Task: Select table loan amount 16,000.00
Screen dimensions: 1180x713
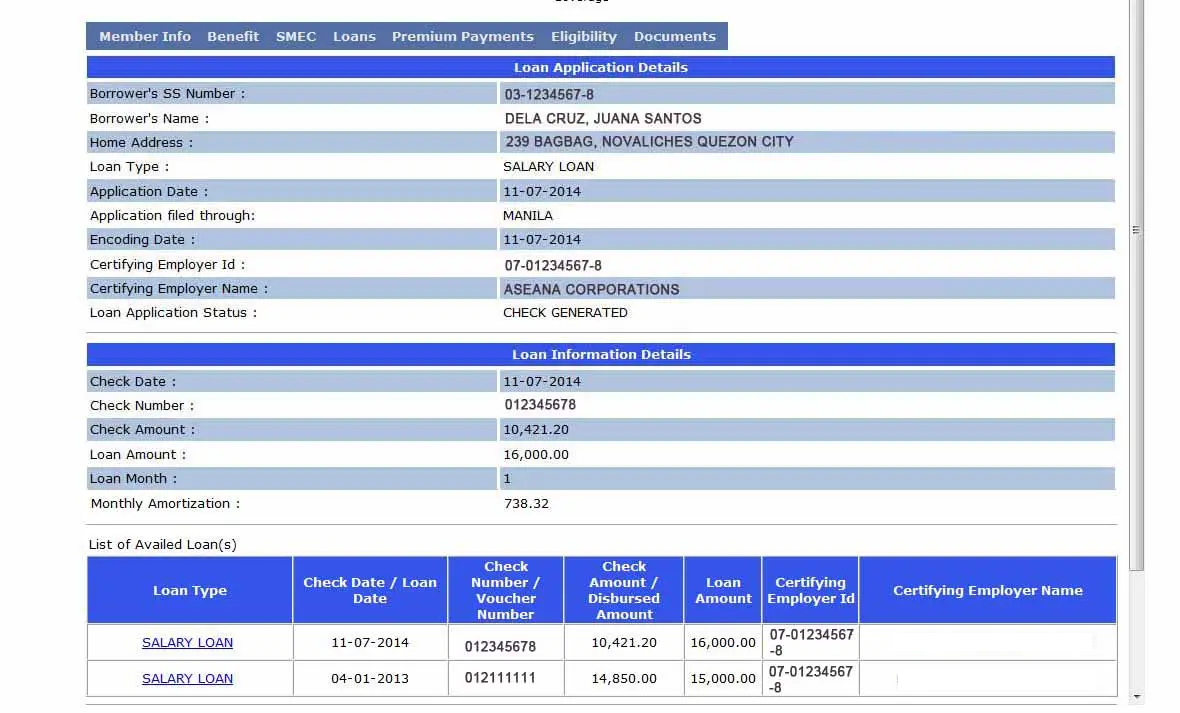Action: click(722, 642)
